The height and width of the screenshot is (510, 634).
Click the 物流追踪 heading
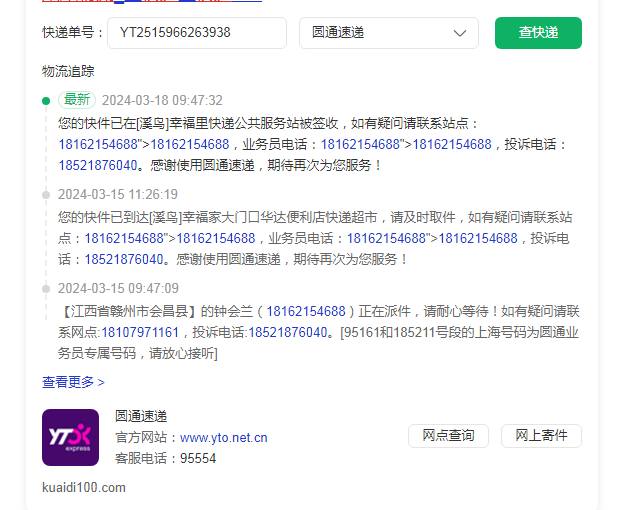(68, 71)
